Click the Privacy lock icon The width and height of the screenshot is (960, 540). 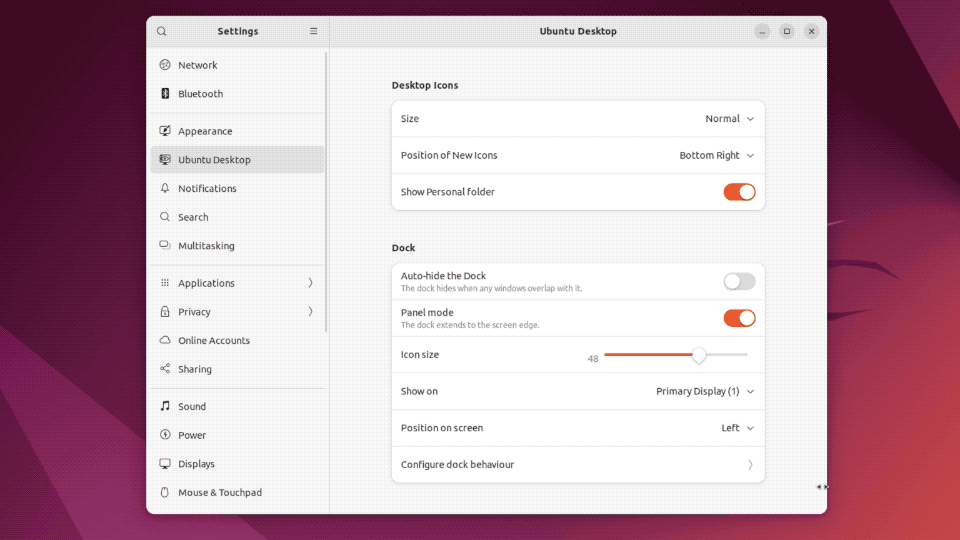coord(165,312)
